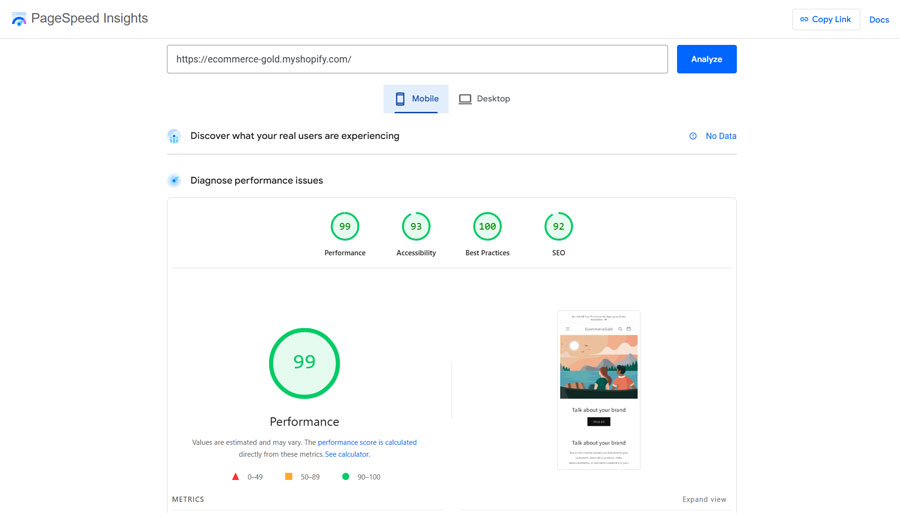Expand view of the metrics section

click(x=704, y=499)
